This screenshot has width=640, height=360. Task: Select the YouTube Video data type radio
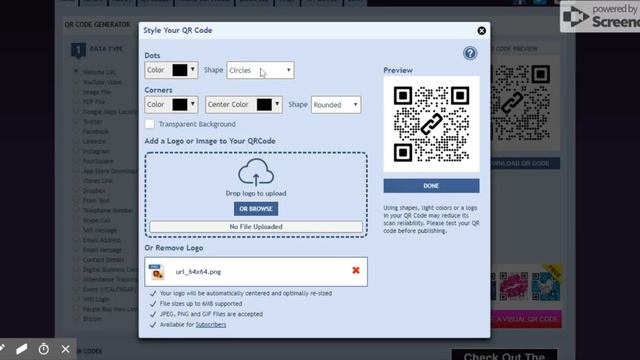click(76, 82)
